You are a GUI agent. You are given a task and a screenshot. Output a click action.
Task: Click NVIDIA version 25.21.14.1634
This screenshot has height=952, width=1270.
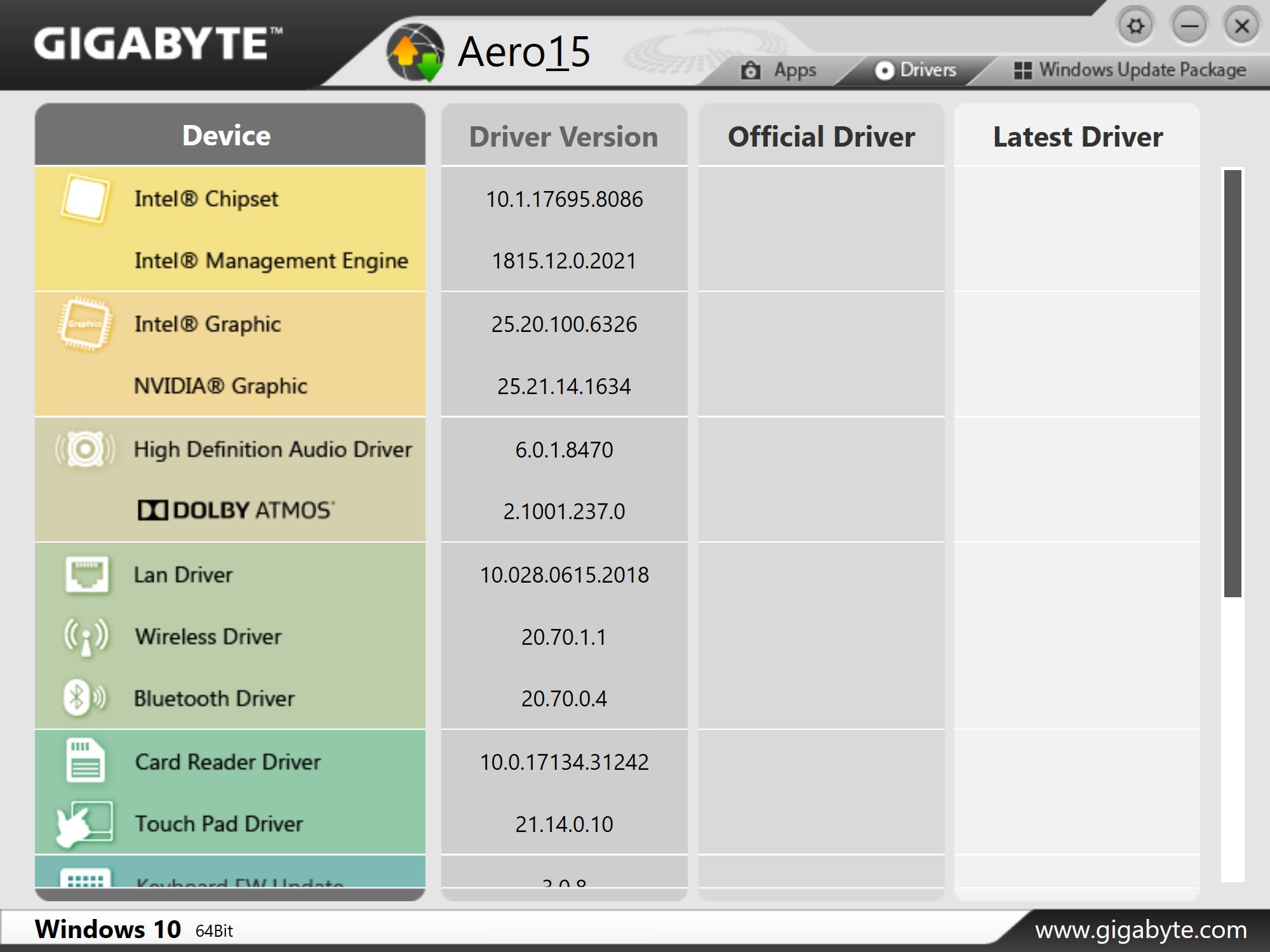pos(564,386)
